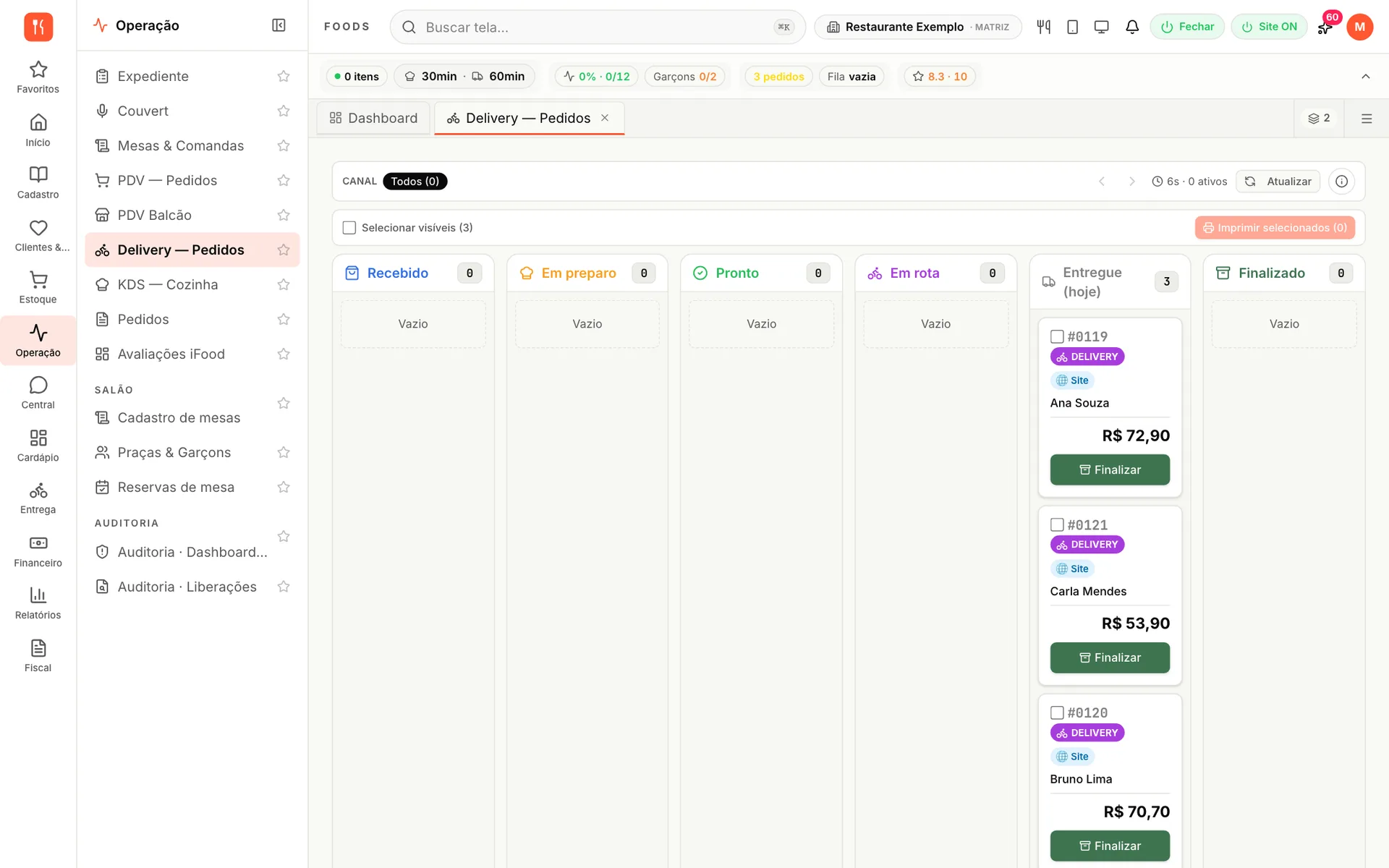1389x868 pixels.
Task: Click the fork and knife header icon
Action: (1043, 27)
